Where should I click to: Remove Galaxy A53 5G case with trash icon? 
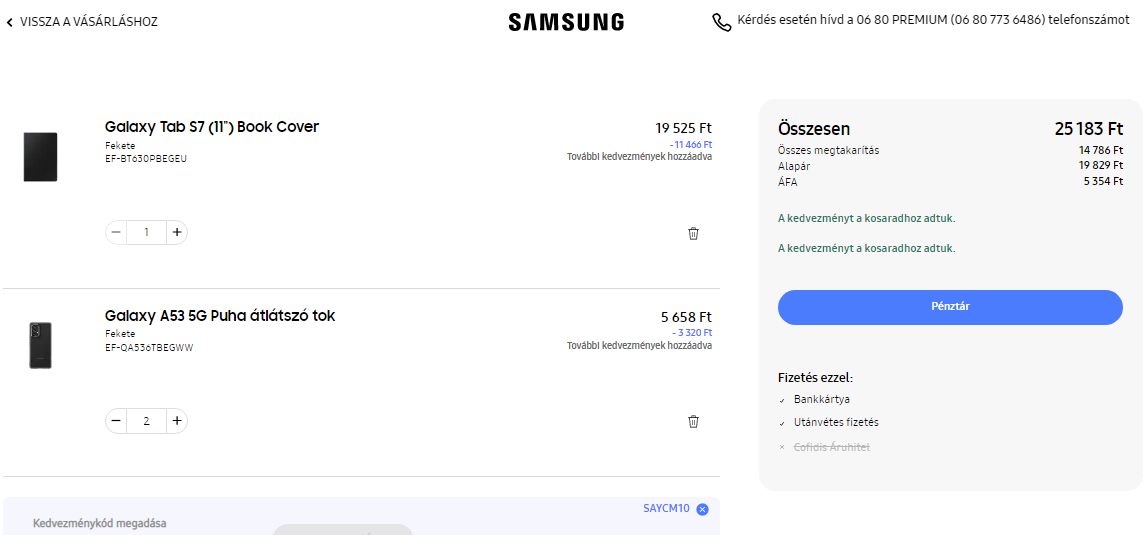coord(693,421)
